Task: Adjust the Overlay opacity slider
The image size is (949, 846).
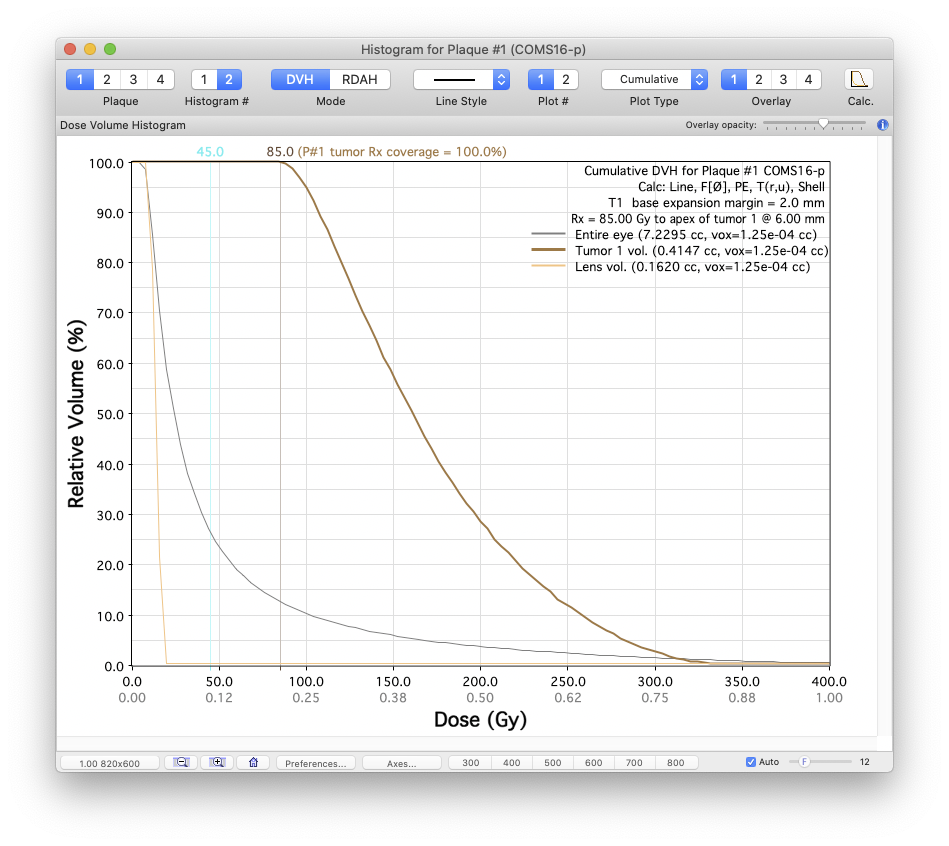Action: pos(822,123)
